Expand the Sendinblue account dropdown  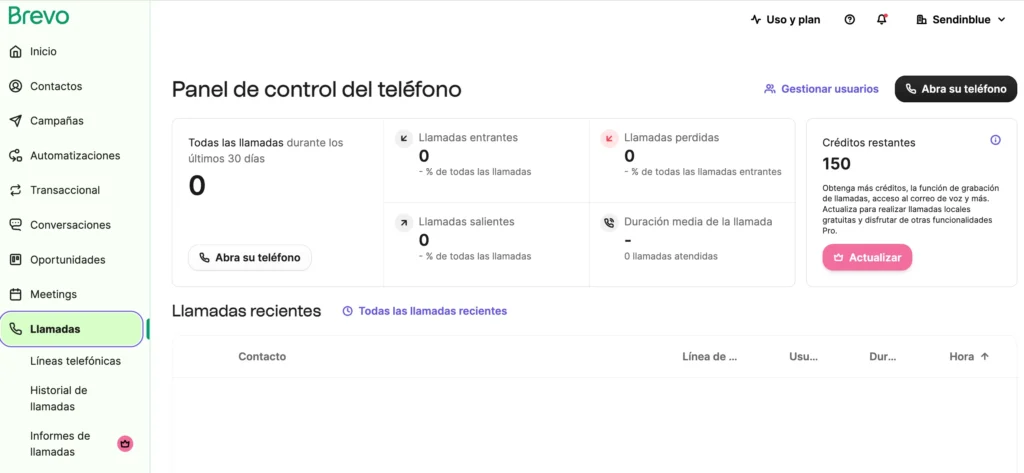coord(961,20)
